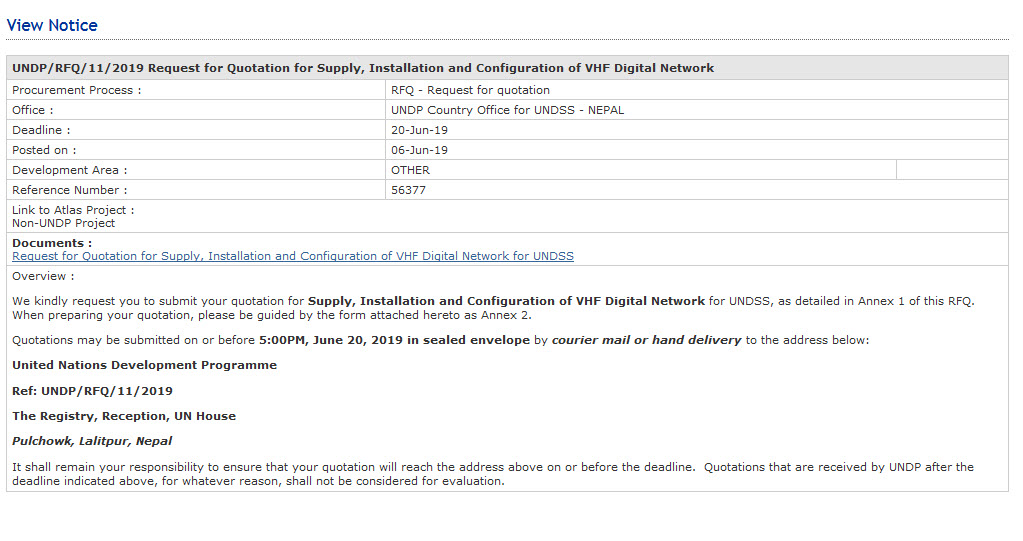The height and width of the screenshot is (541, 1023).
Task: Click the Procurement Process label
Action: 76,90
